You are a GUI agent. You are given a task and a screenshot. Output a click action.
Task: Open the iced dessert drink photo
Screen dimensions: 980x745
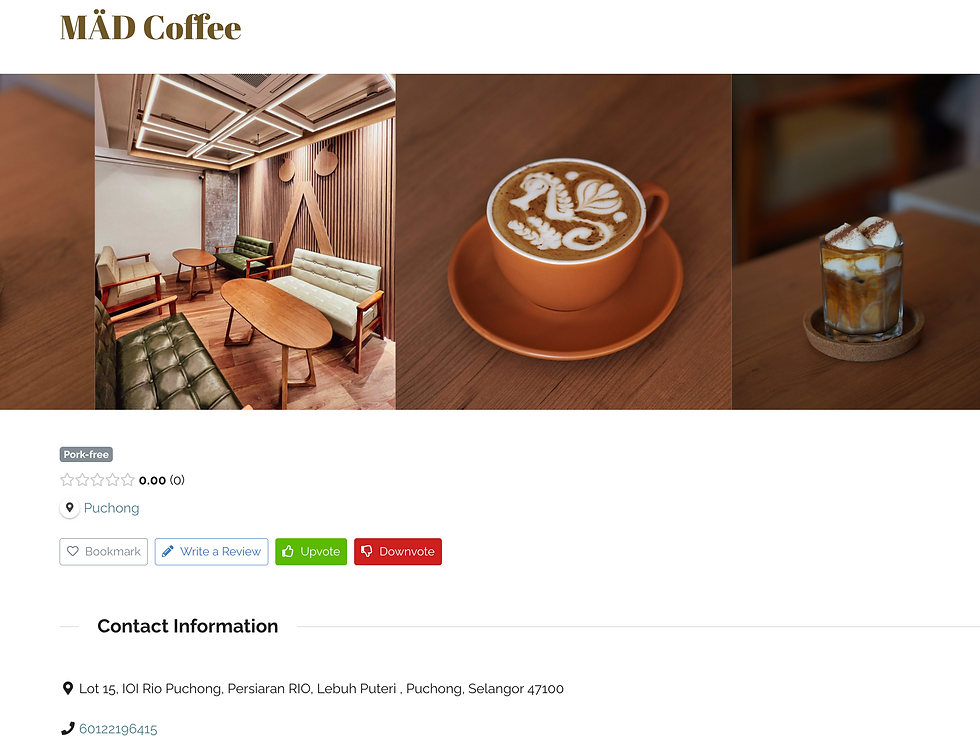click(856, 242)
